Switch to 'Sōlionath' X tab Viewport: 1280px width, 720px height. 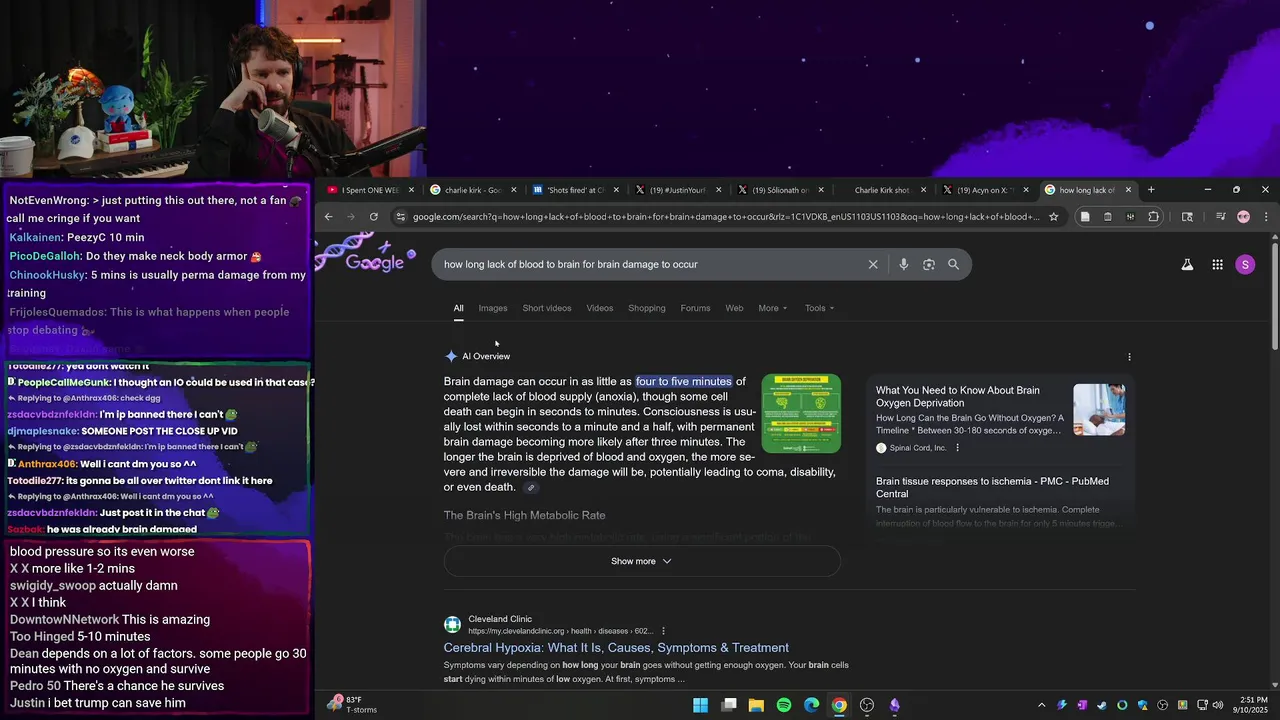[x=780, y=190]
